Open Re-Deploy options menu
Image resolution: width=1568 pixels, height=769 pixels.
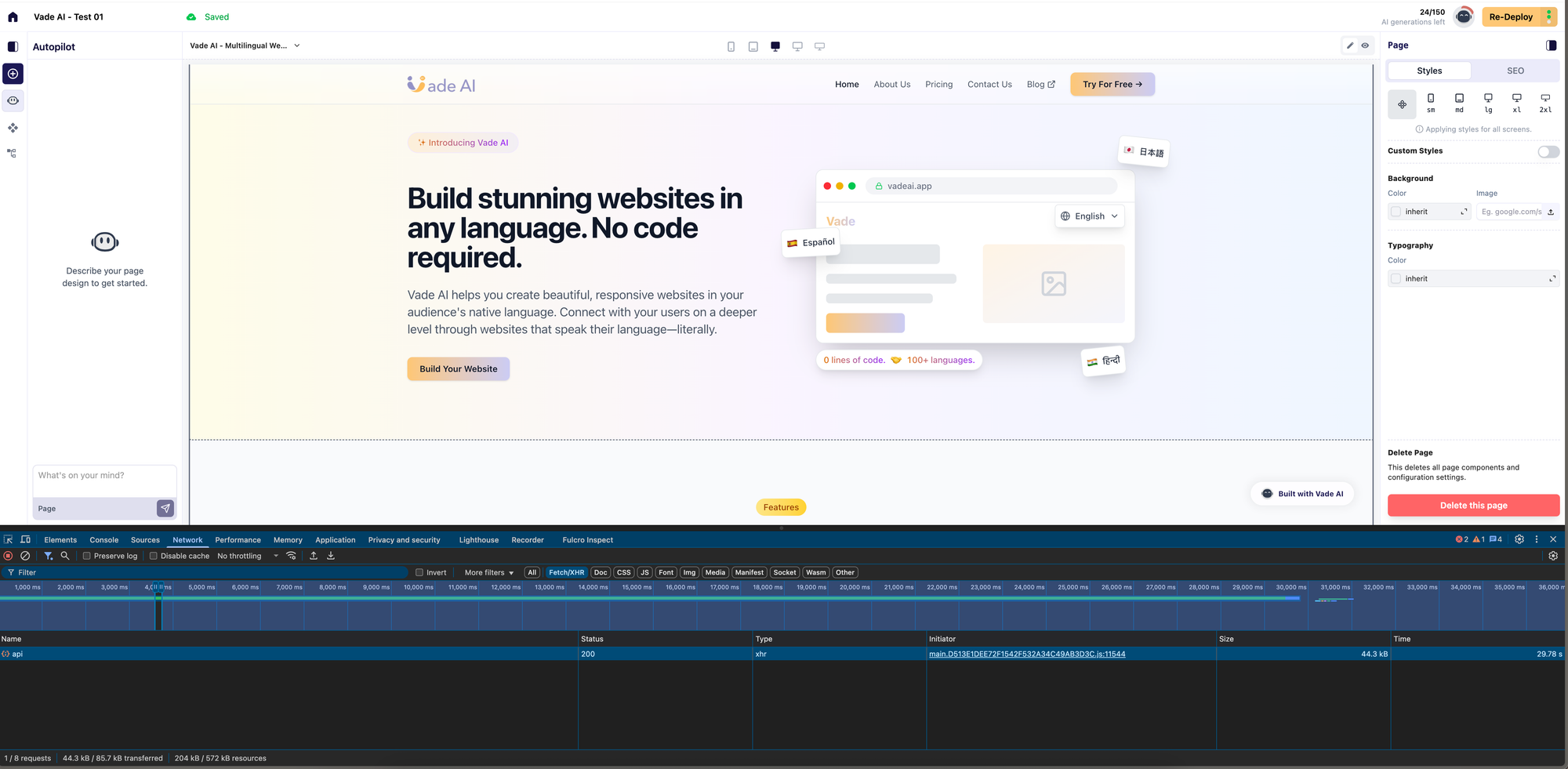tap(1549, 16)
